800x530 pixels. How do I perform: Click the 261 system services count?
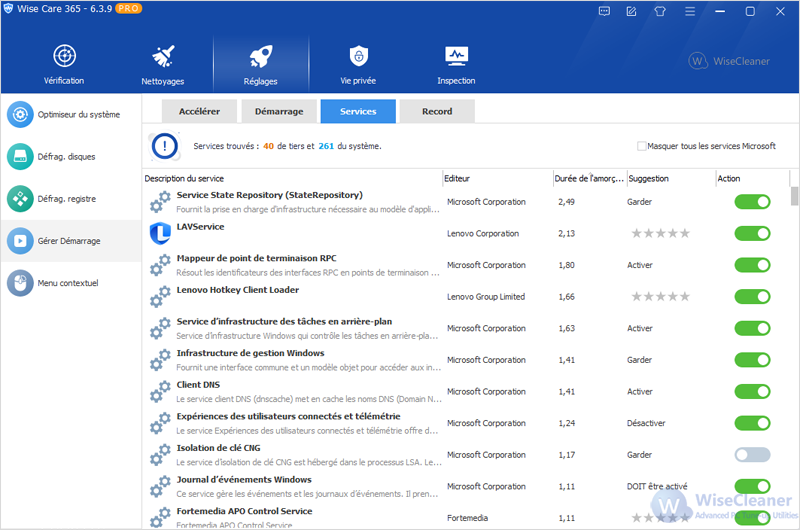(326, 146)
